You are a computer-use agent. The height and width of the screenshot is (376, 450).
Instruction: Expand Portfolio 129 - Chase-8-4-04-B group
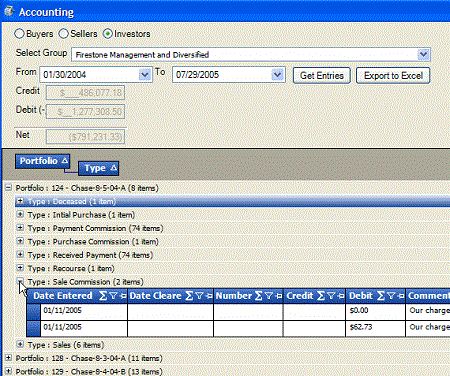[x=8, y=371]
